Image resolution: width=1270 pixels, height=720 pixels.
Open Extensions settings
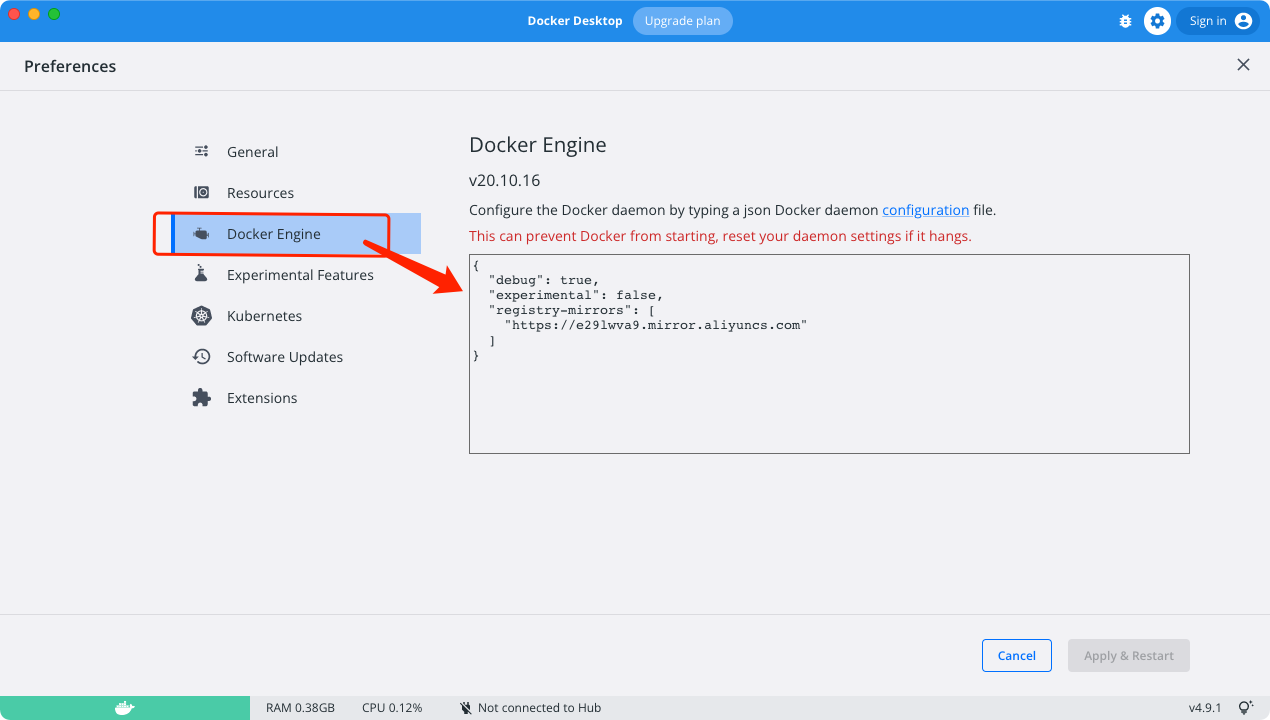(296, 398)
